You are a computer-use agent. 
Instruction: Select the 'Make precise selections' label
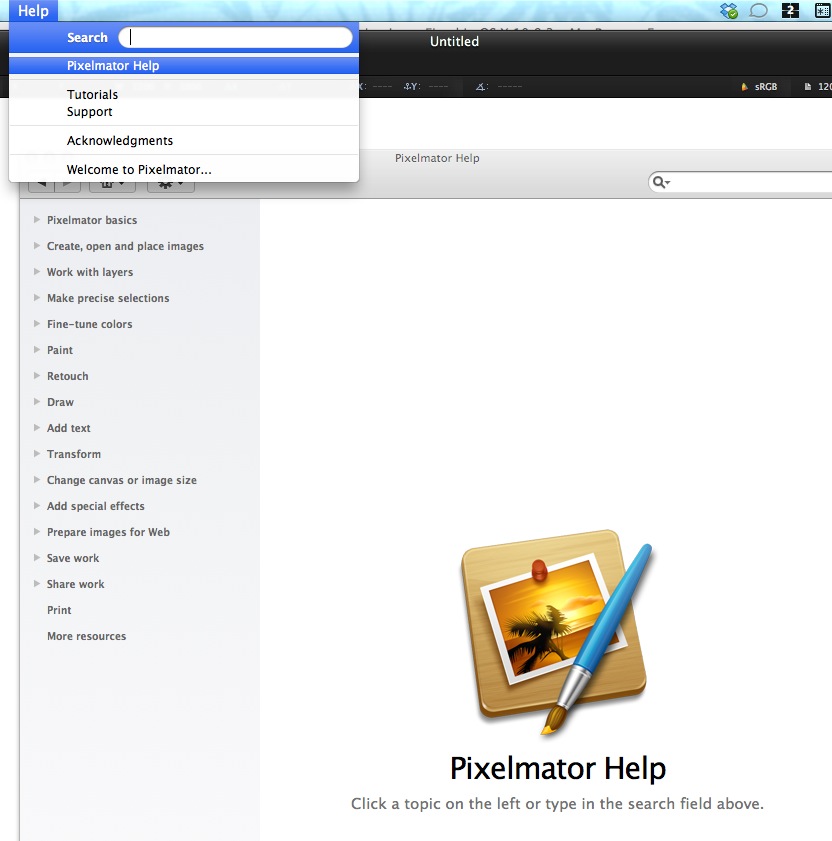pyautogui.click(x=108, y=298)
